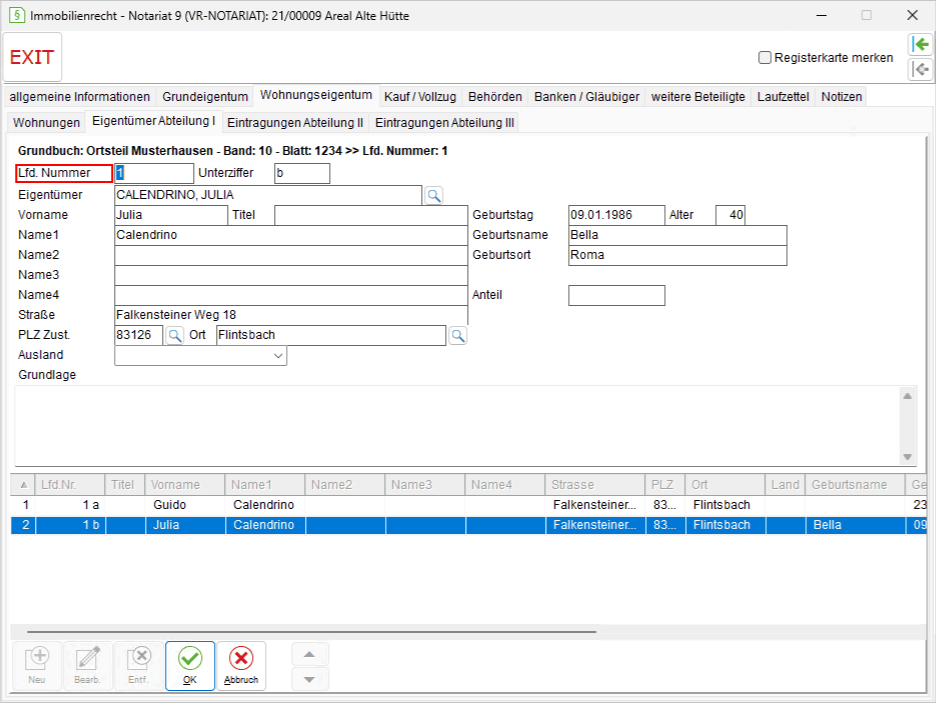
Task: Open the Kauf / Vollzug tab
Action: [420, 97]
